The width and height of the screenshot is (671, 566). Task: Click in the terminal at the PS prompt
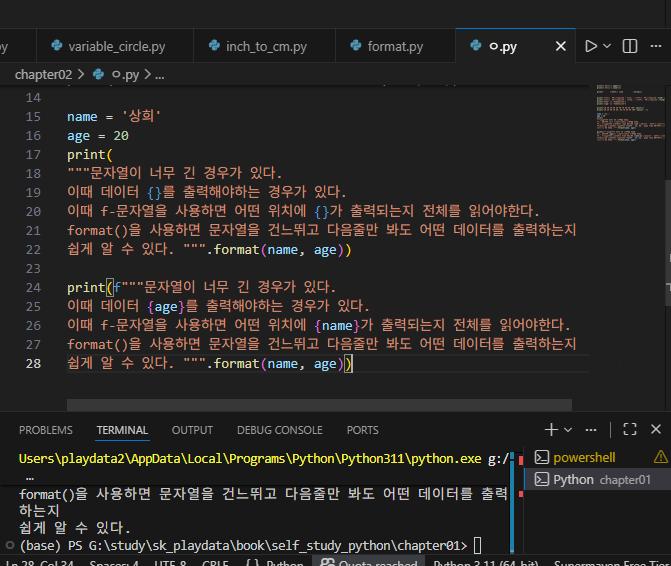478,545
